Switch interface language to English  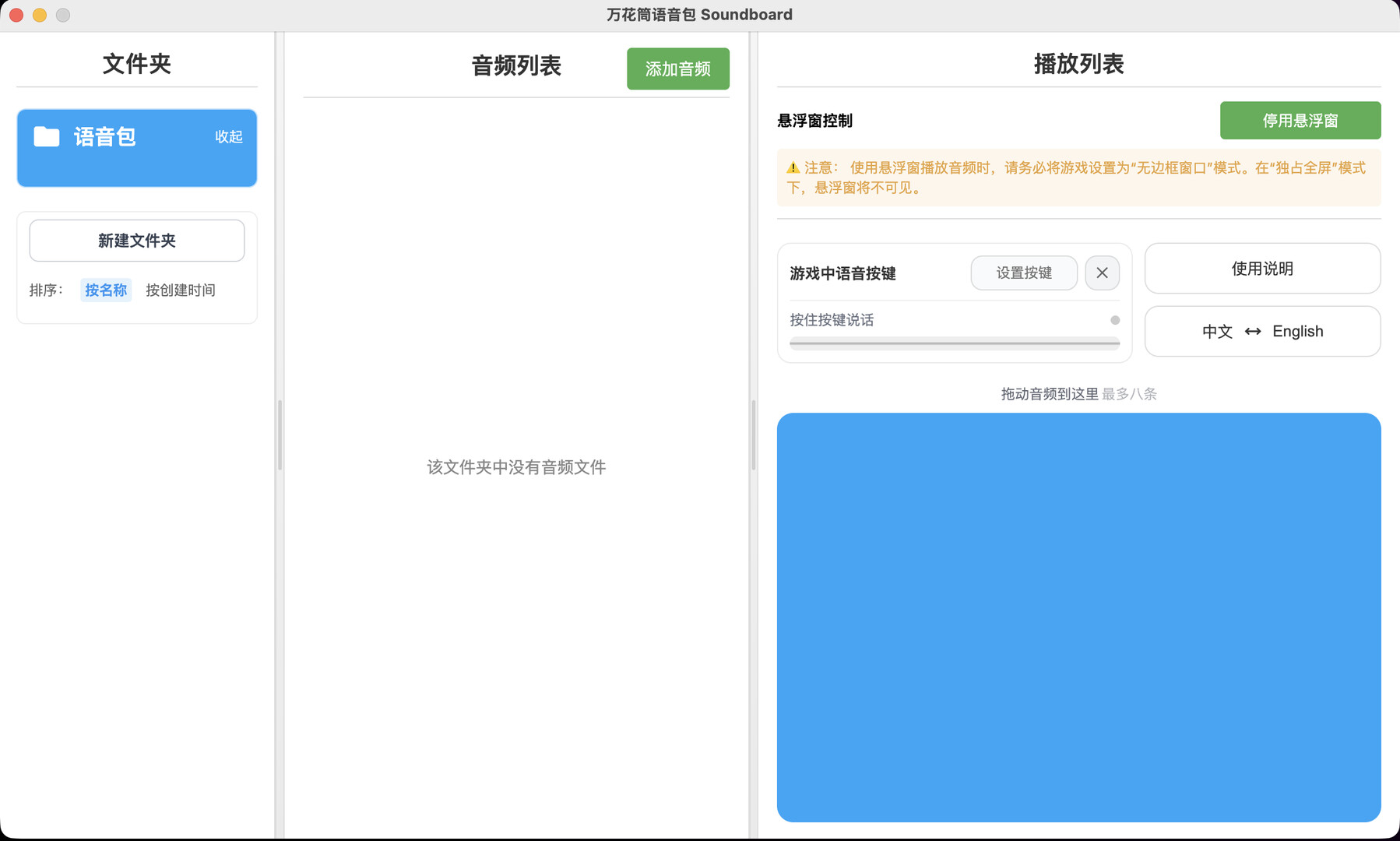1297,331
